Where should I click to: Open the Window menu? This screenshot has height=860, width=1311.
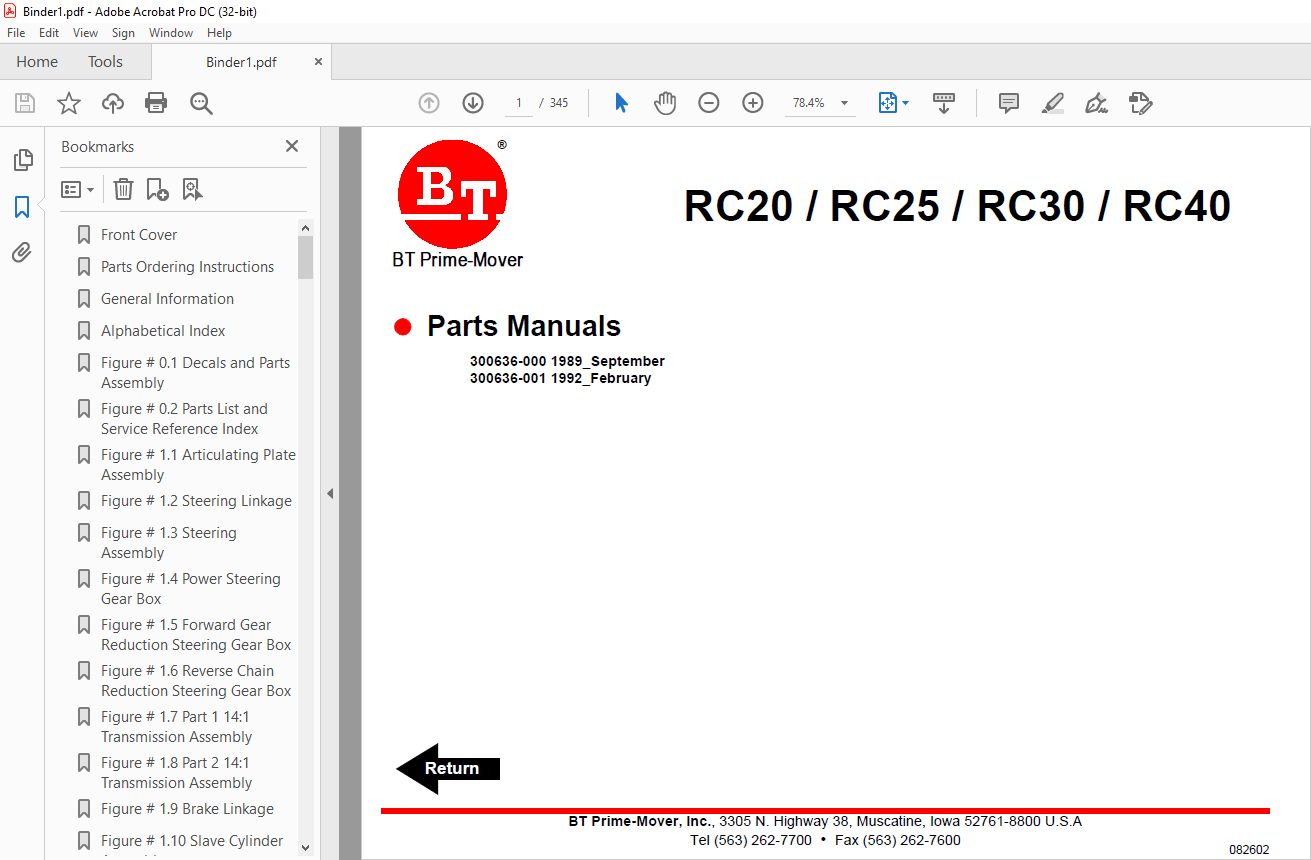(171, 33)
